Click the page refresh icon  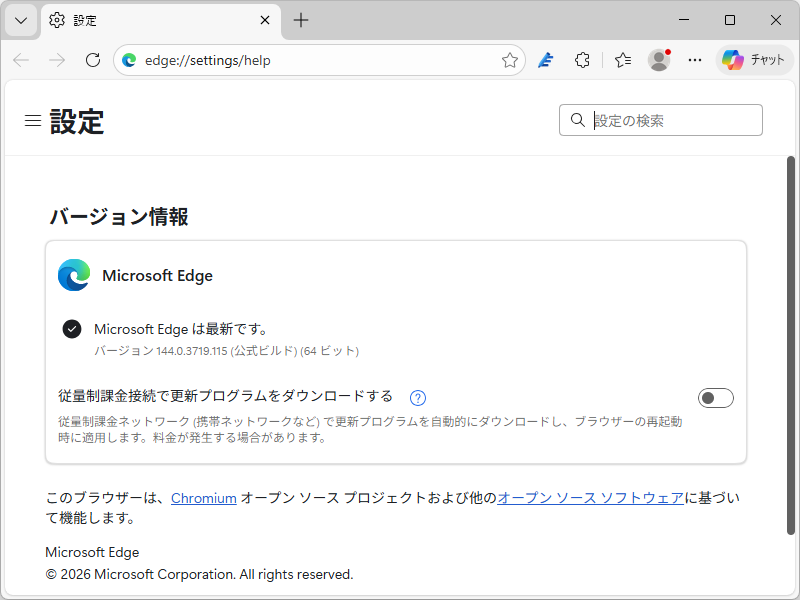pyautogui.click(x=93, y=59)
